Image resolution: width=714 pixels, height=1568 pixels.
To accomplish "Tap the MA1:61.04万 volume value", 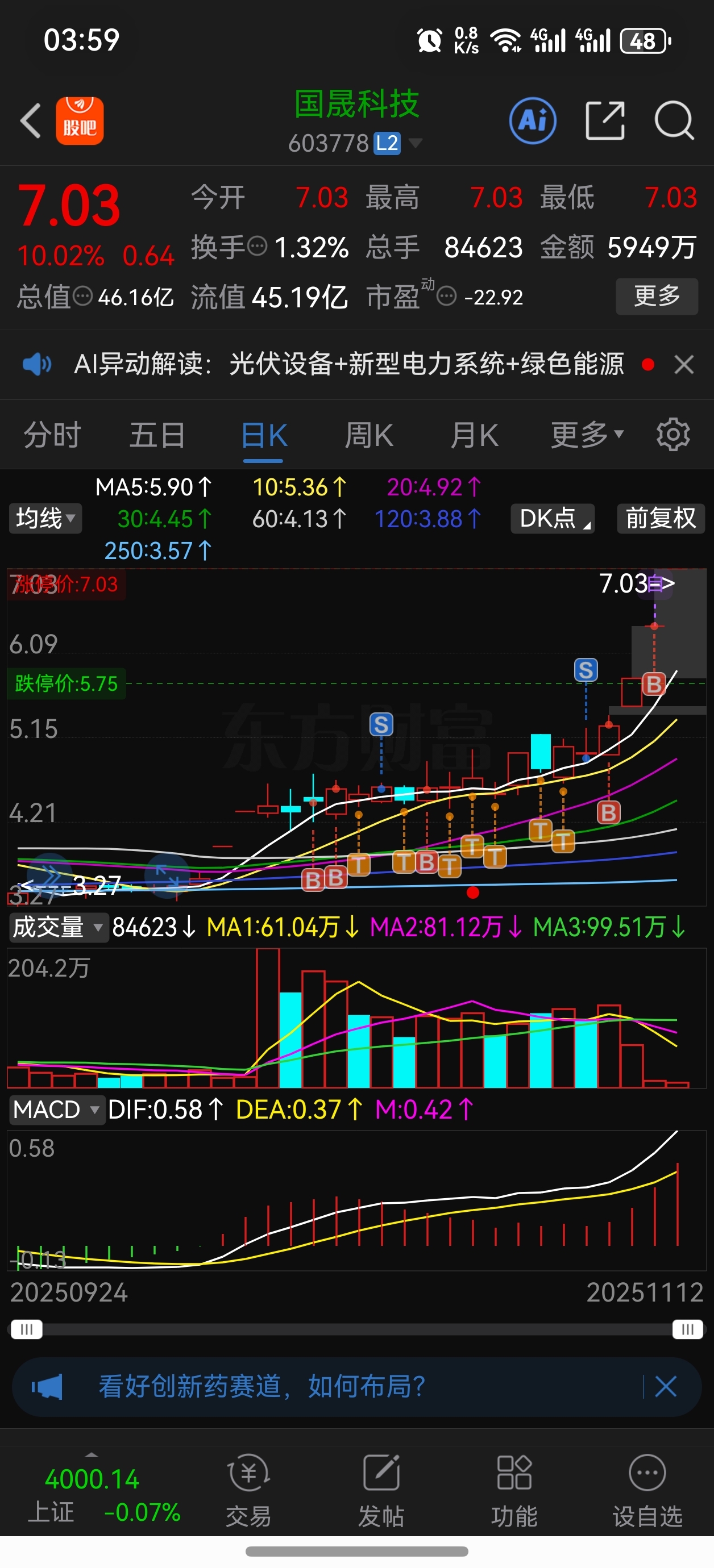I will click(x=283, y=927).
